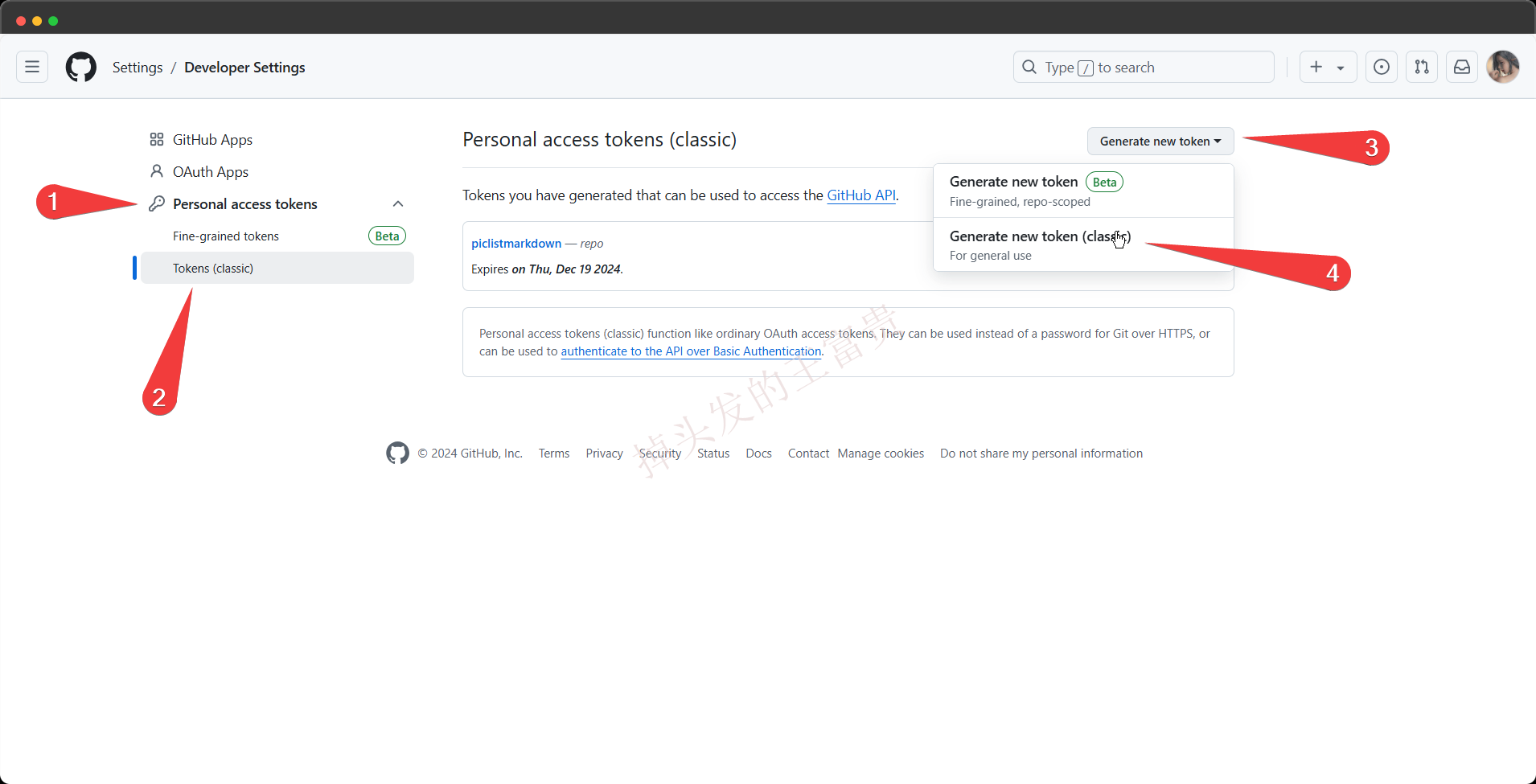Focus the Type to search field
This screenshot has height=784, width=1536.
click(x=1144, y=67)
